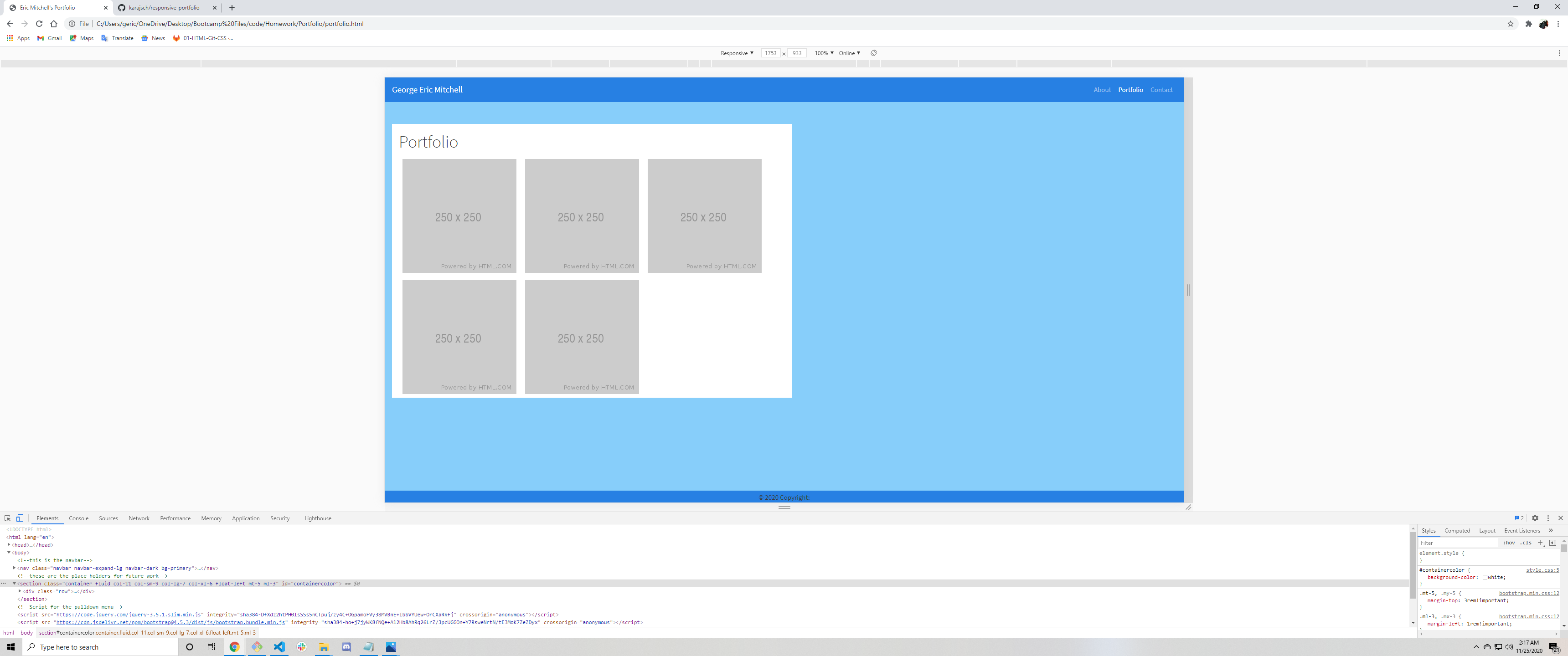
Task: Switch to the Console tab
Action: tap(78, 518)
